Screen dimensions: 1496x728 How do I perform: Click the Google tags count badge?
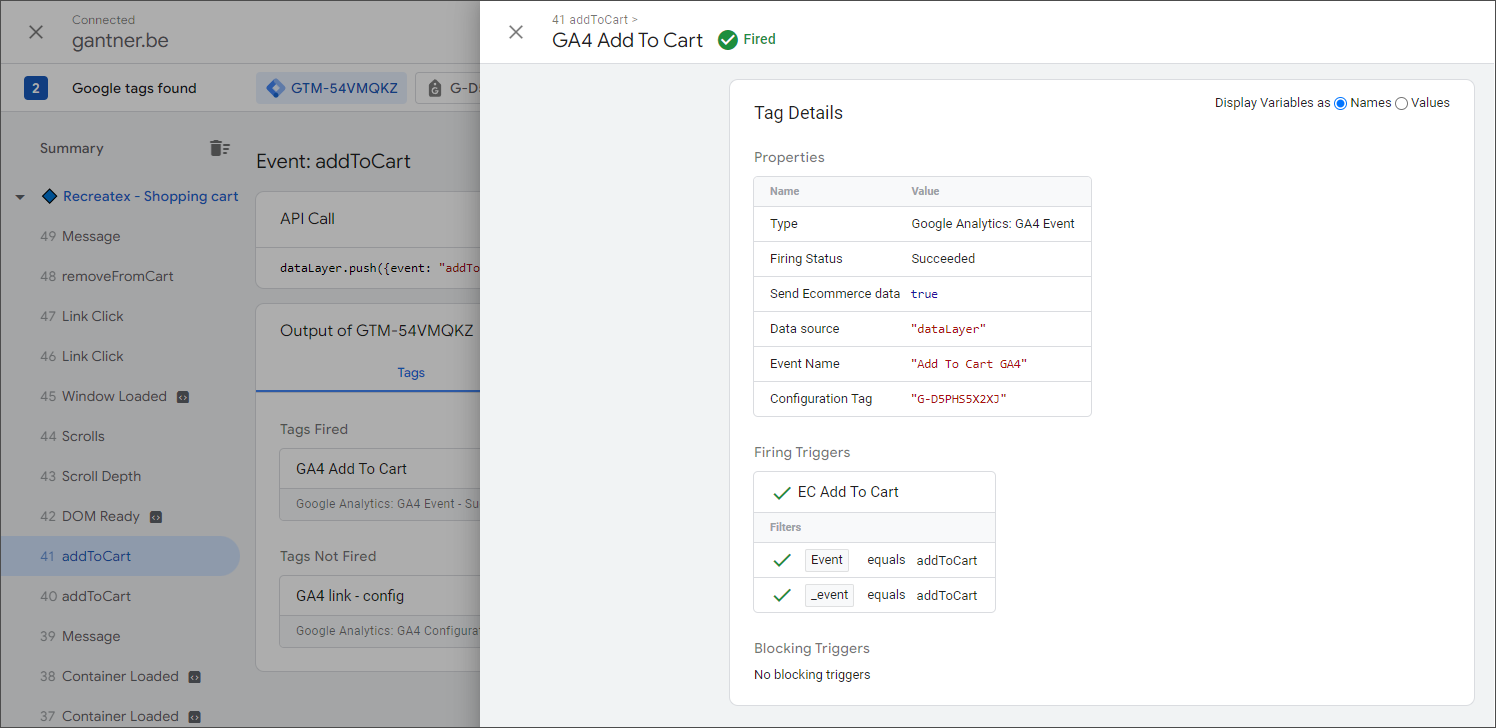point(36,88)
